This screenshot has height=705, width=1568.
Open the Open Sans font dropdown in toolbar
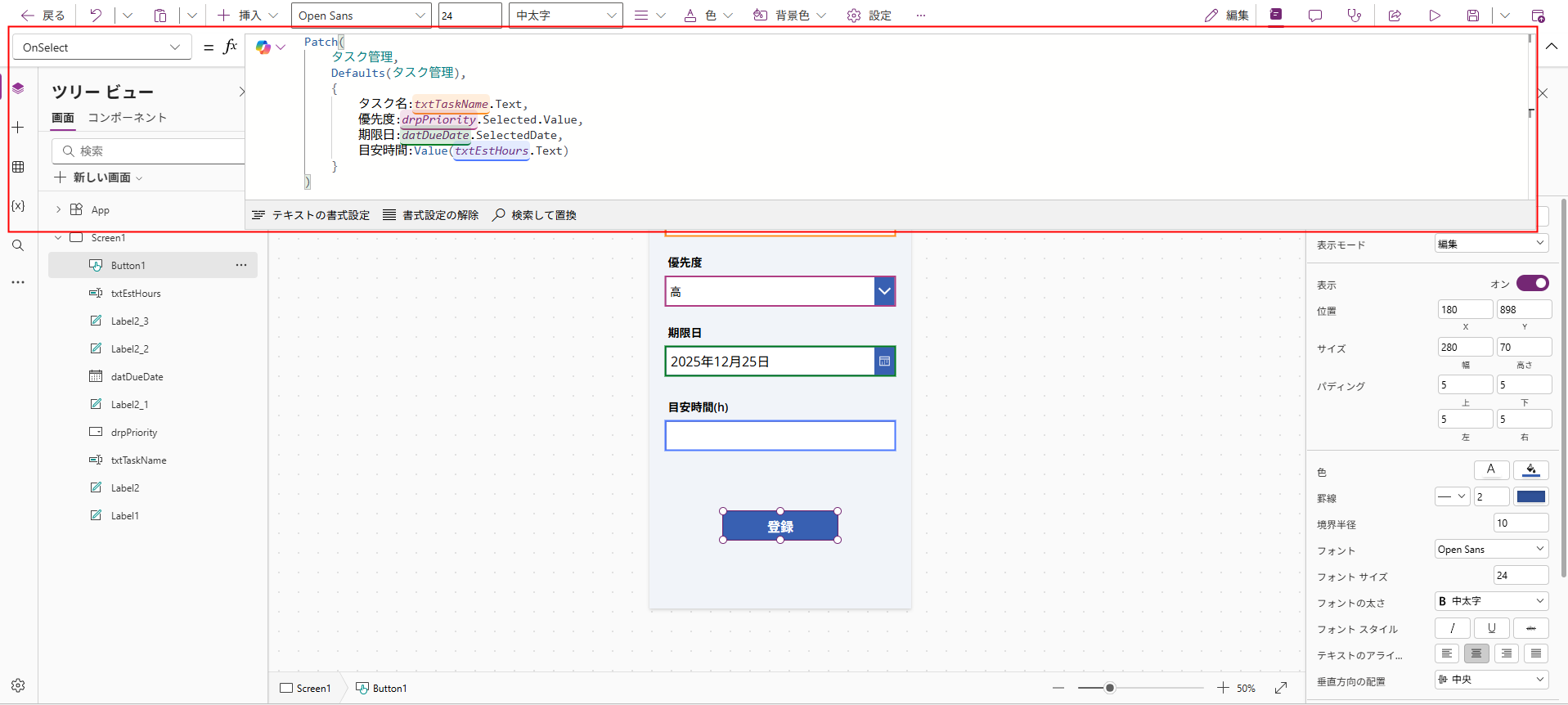361,16
